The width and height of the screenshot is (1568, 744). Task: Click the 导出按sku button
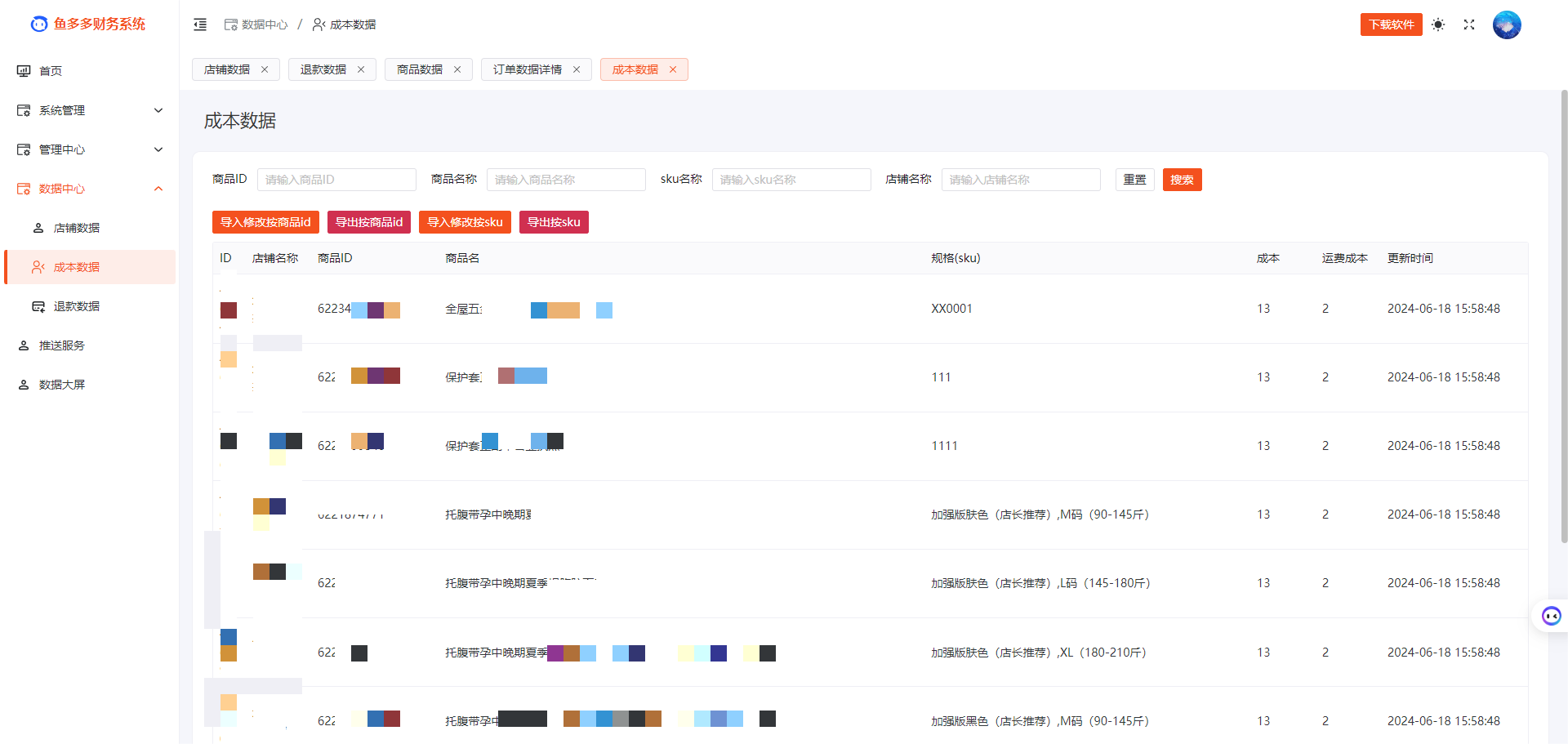point(554,222)
